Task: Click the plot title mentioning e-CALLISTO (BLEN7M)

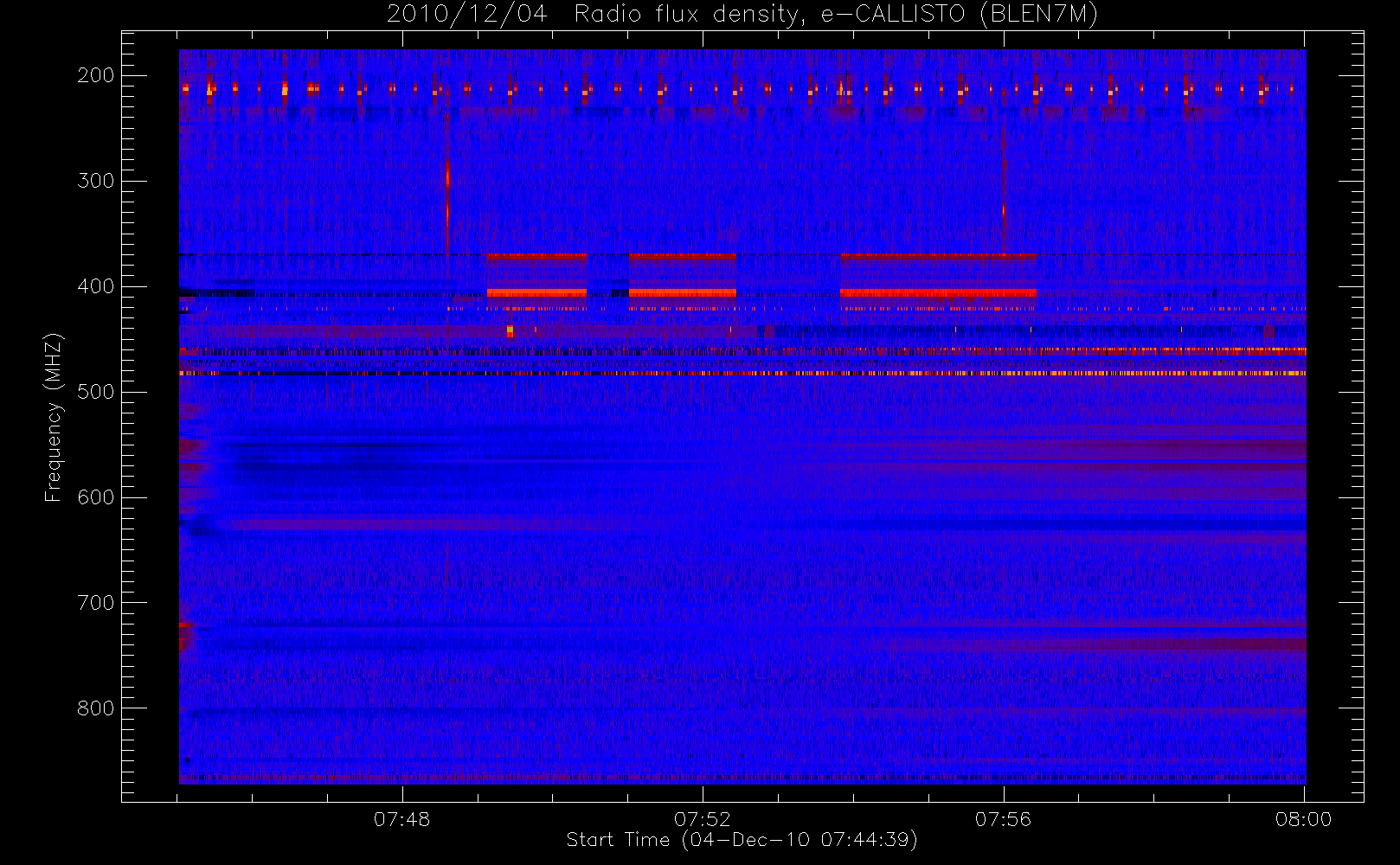Action: click(x=742, y=15)
